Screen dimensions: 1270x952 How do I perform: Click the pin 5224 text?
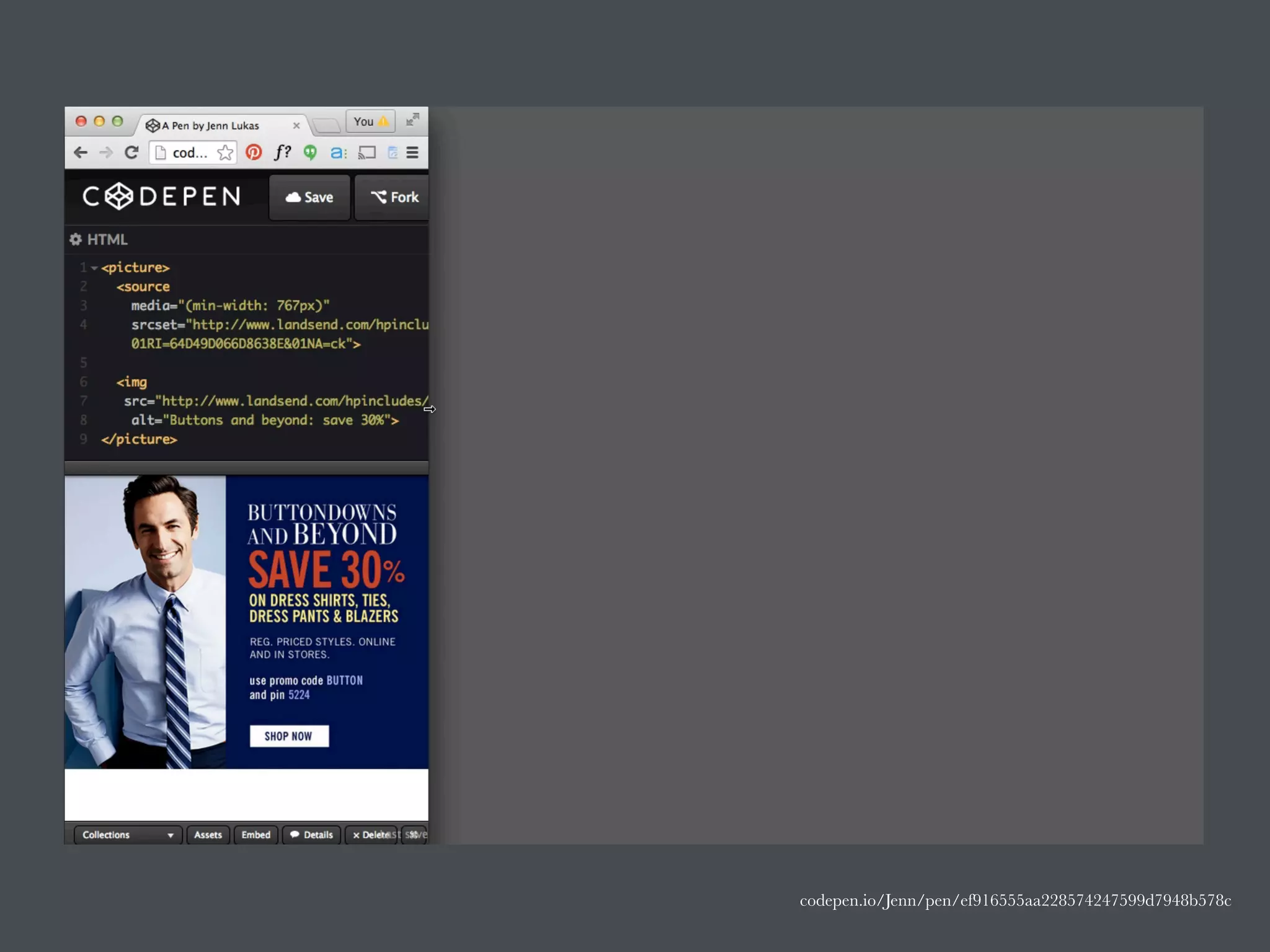(x=298, y=695)
